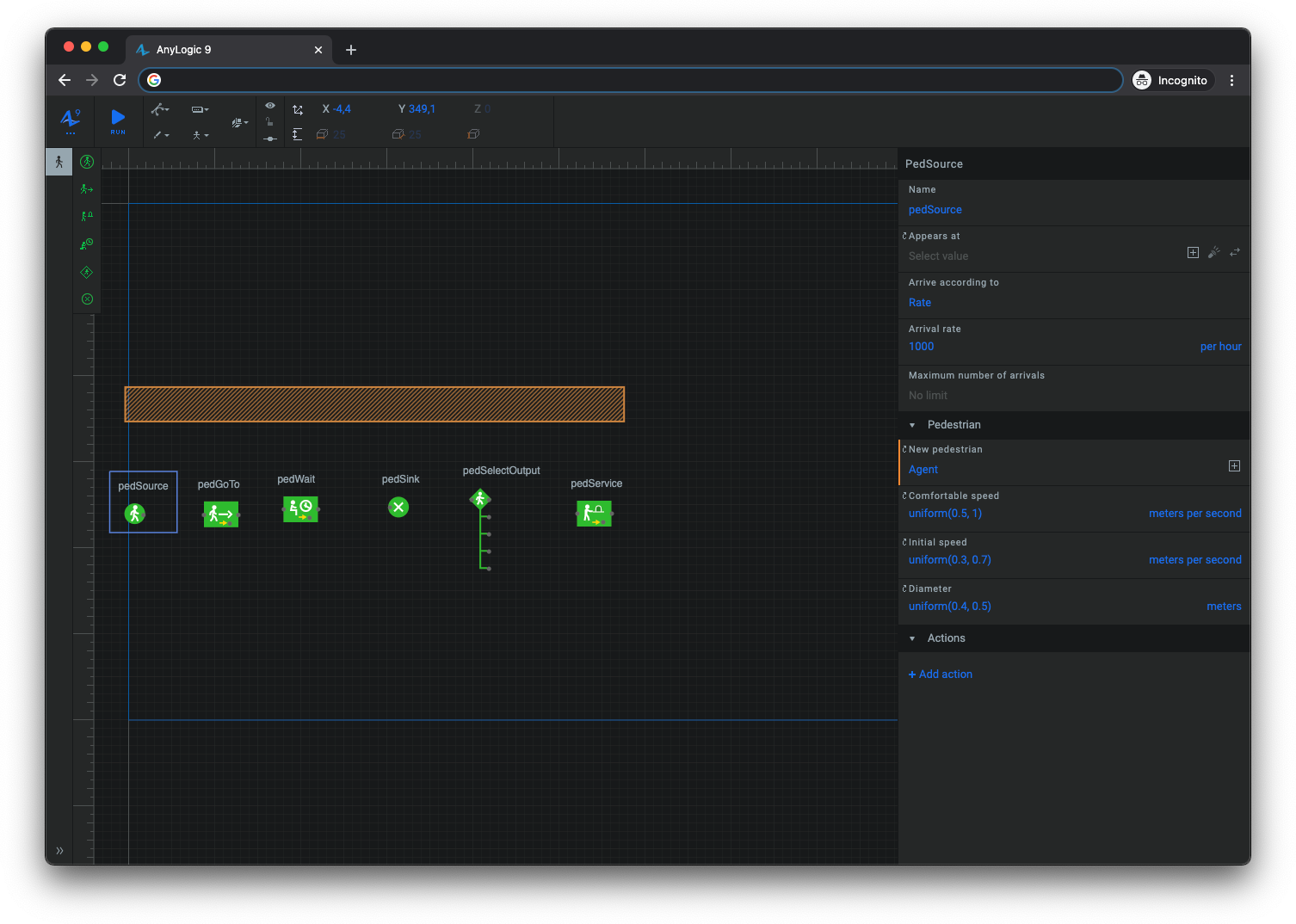
Task: Toggle New pedestrian static/dynamic switch
Action: click(x=904, y=449)
